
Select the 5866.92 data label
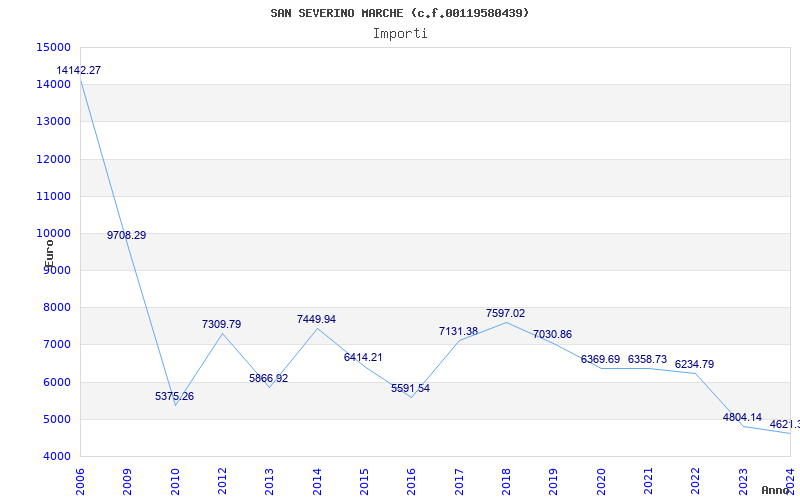click(x=268, y=379)
